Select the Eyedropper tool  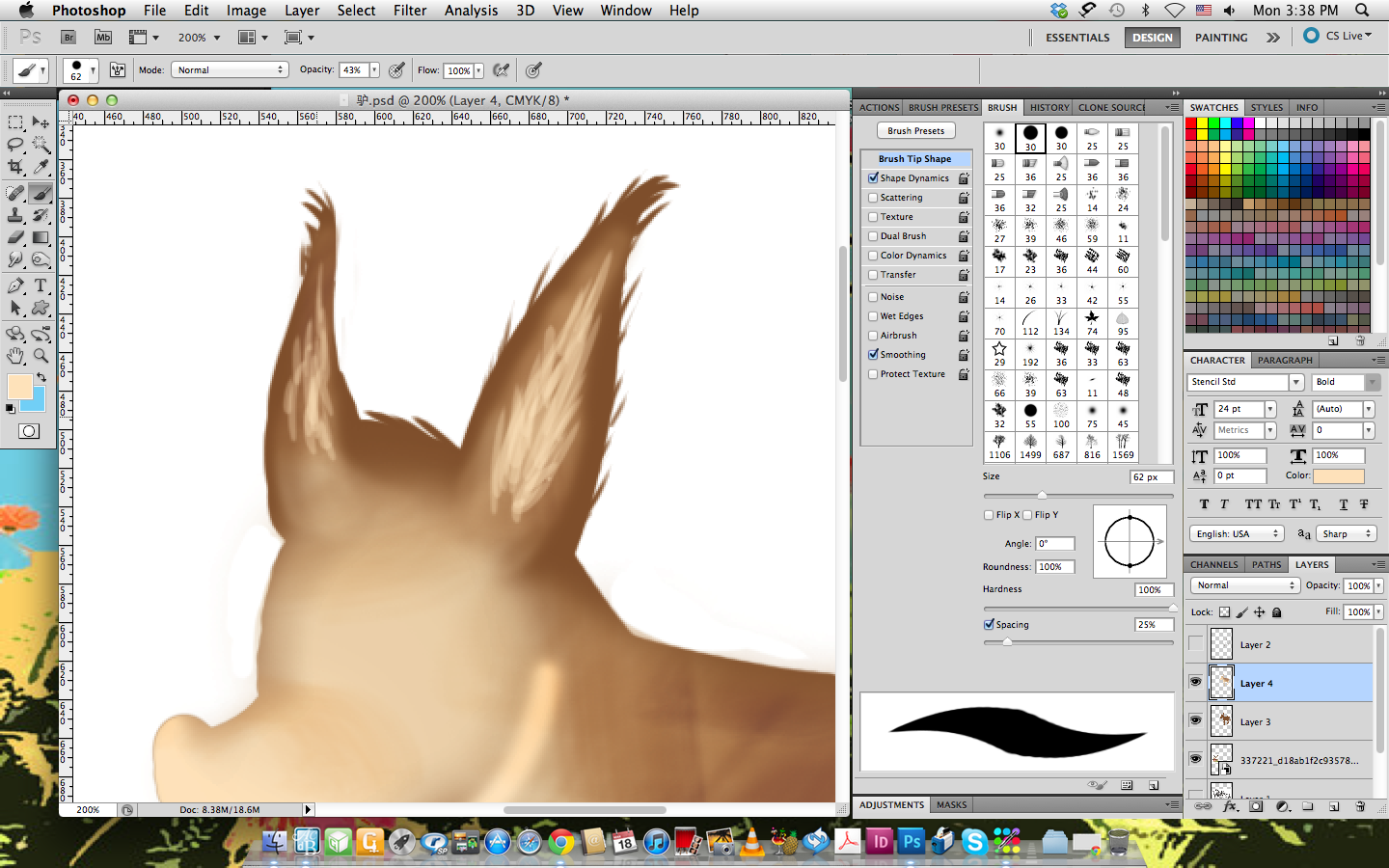pos(41,167)
